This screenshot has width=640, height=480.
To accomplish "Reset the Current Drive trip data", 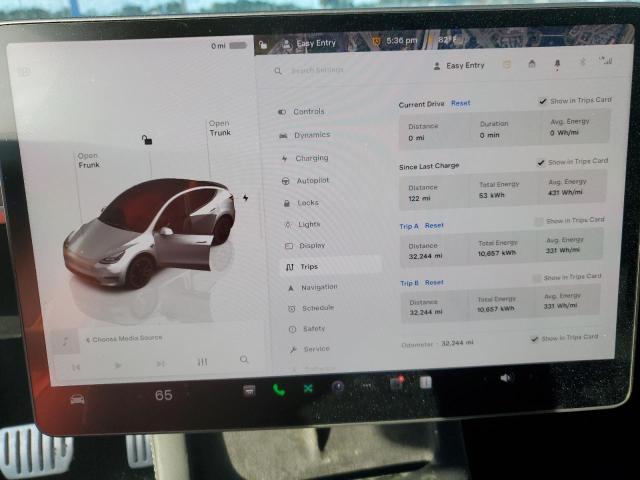I will tap(461, 103).
